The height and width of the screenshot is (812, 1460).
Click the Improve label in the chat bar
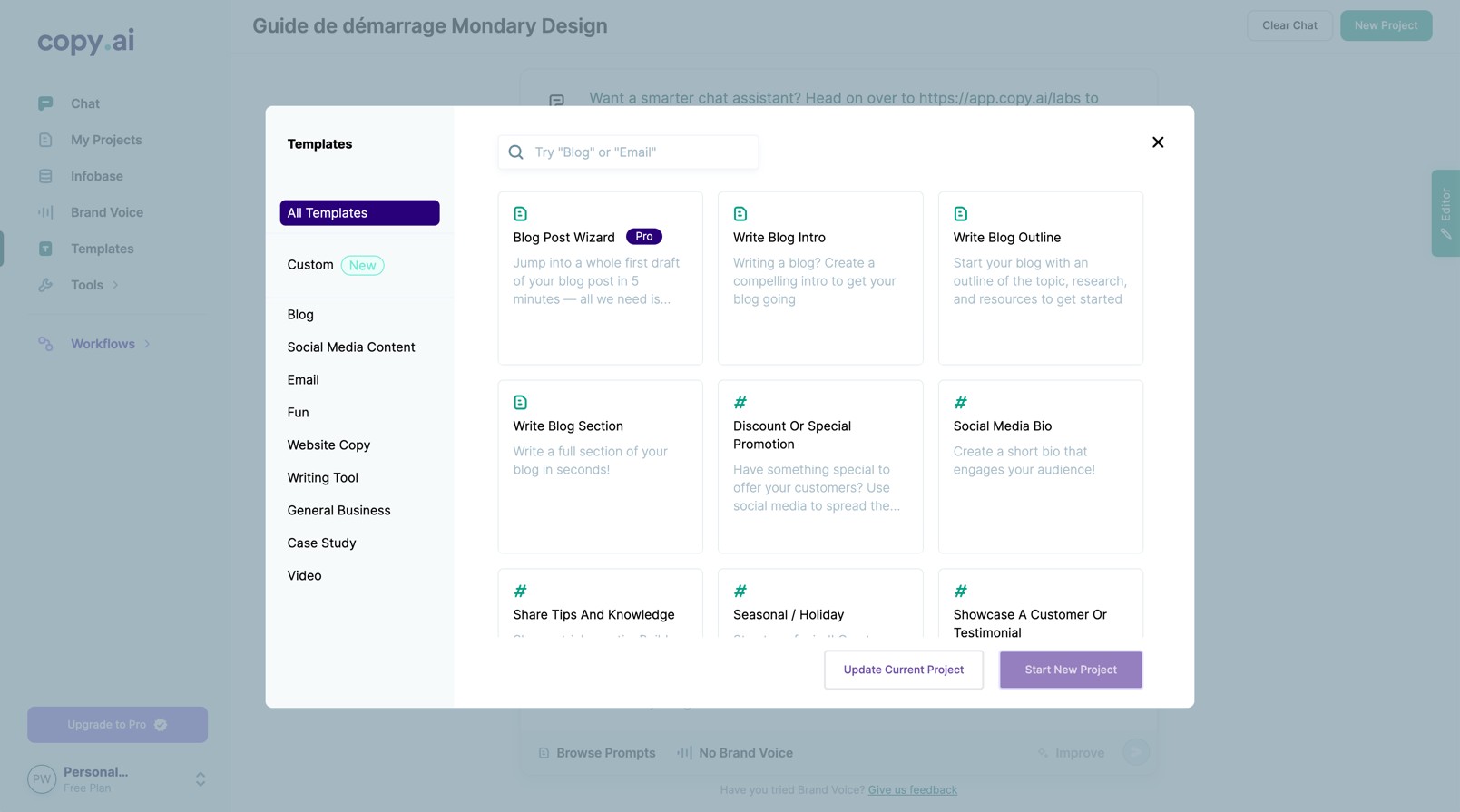coord(1080,753)
